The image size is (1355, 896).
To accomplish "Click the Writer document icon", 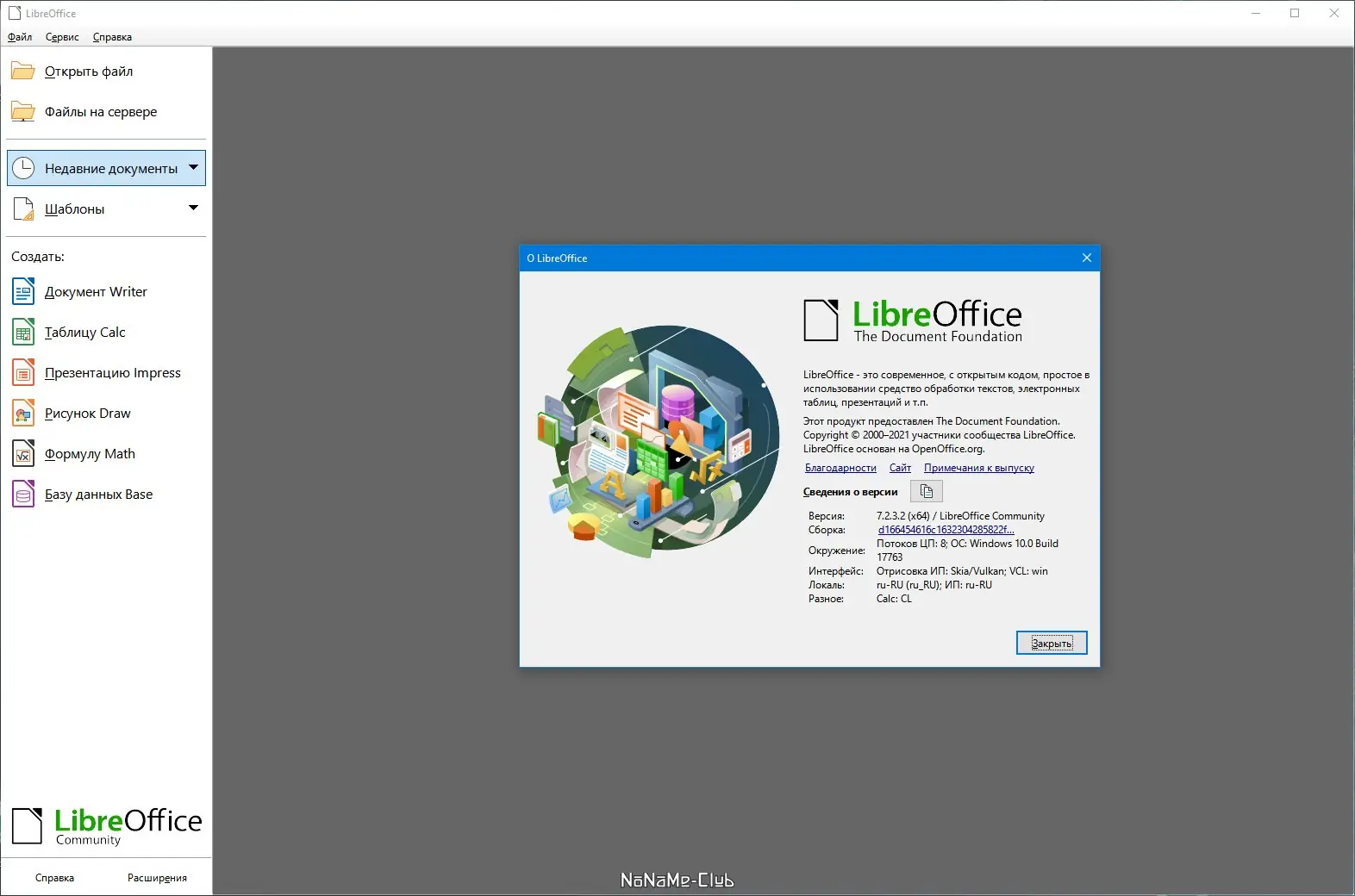I will click(x=23, y=292).
